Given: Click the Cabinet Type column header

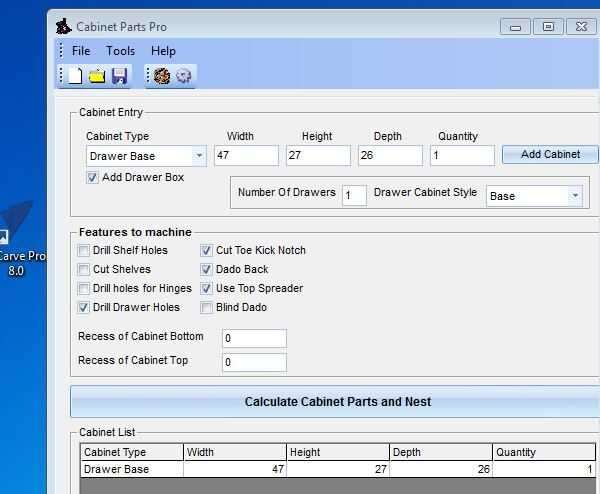Looking at the screenshot, I should point(132,452).
